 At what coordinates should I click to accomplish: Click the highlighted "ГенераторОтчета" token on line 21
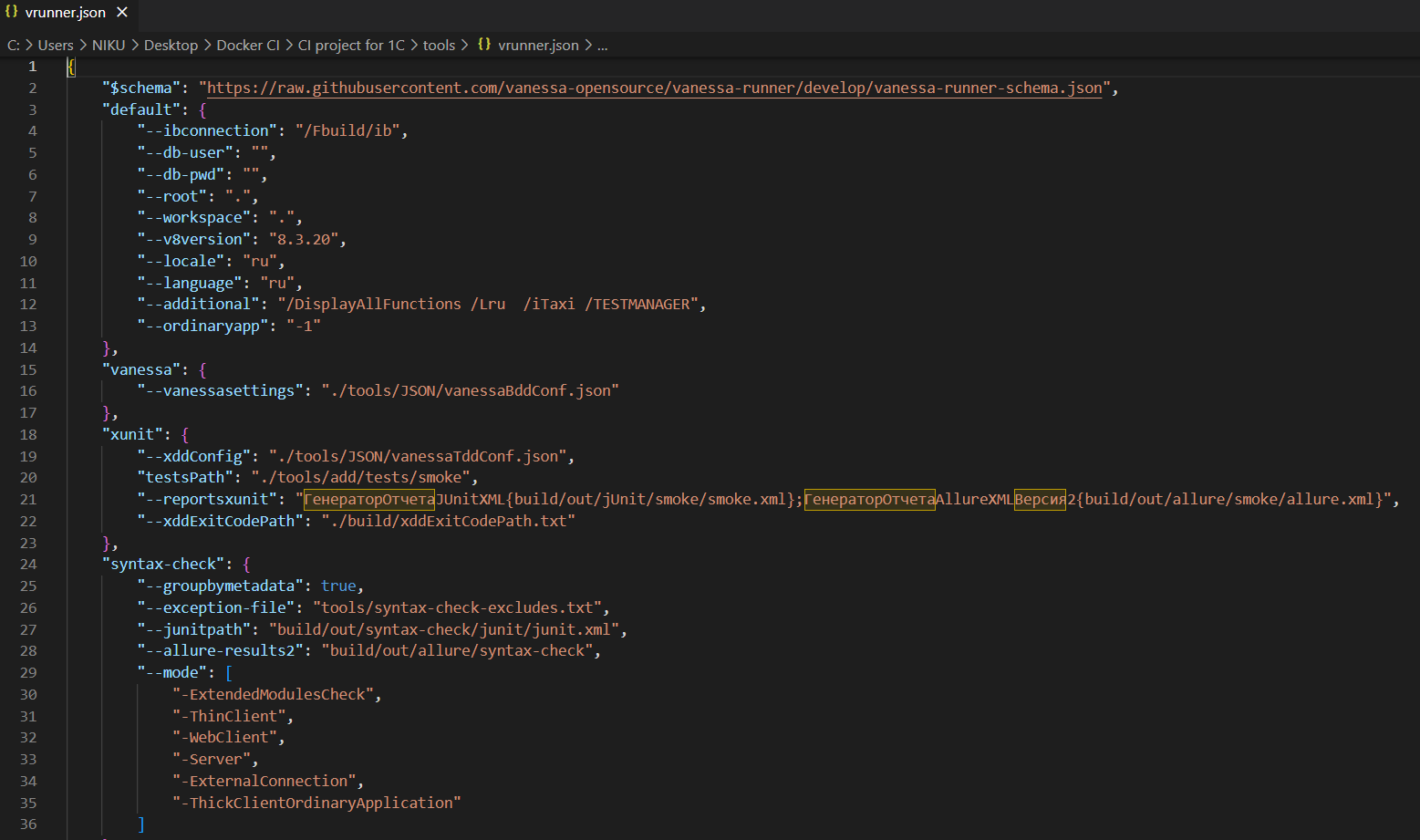(x=368, y=499)
